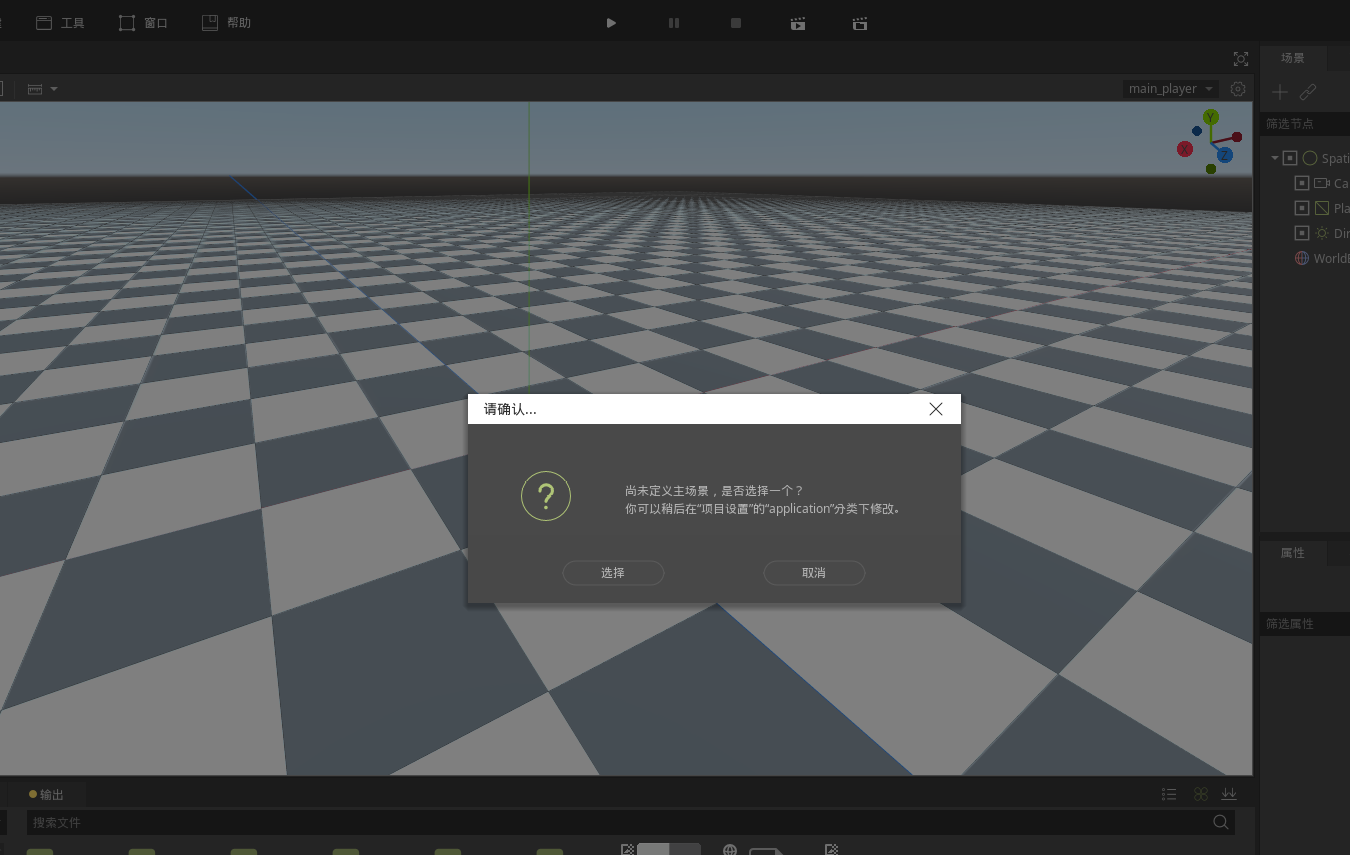Click the Z axis on the gizmo

click(x=1224, y=155)
